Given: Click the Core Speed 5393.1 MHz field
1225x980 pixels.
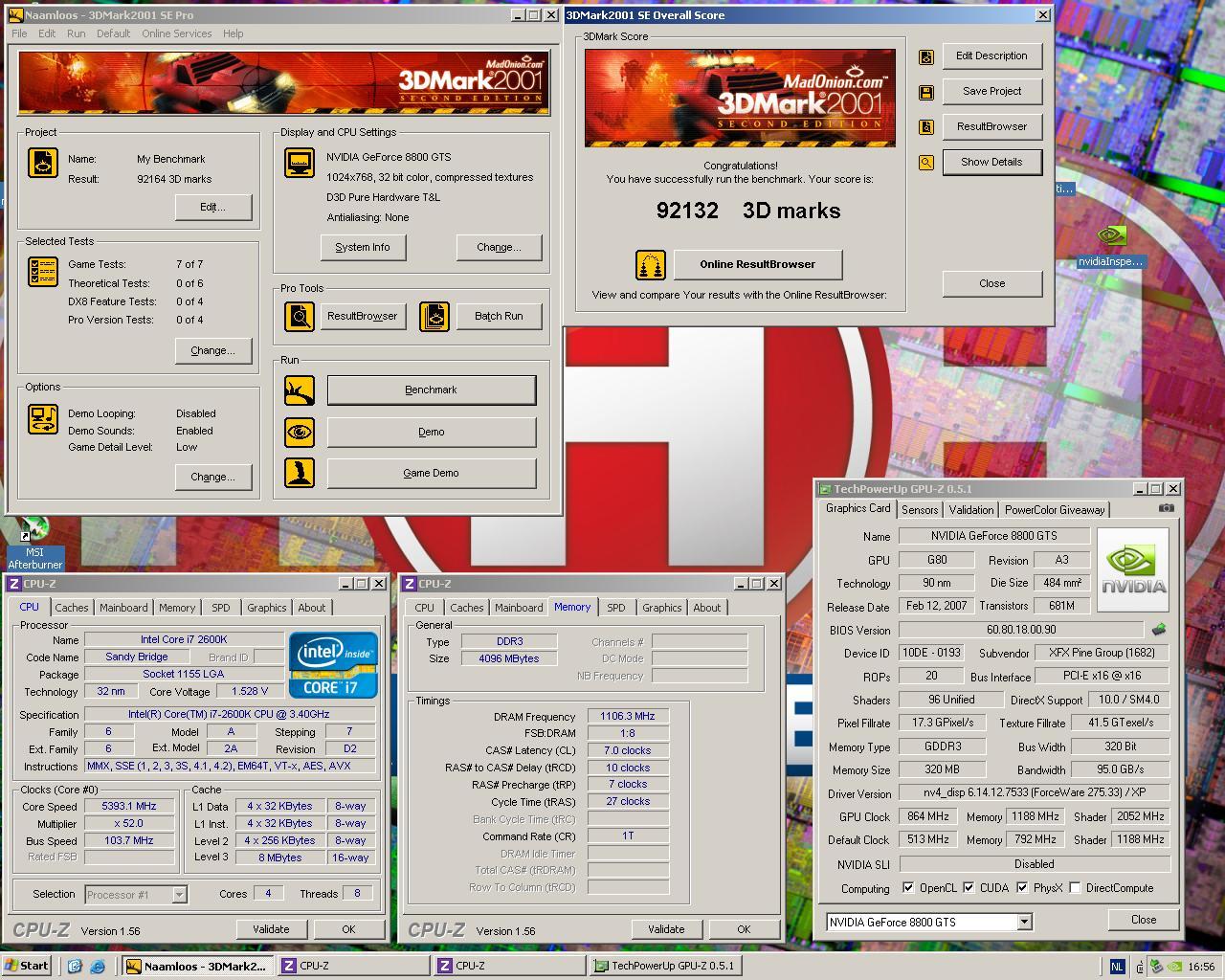Looking at the screenshot, I should click(x=129, y=806).
